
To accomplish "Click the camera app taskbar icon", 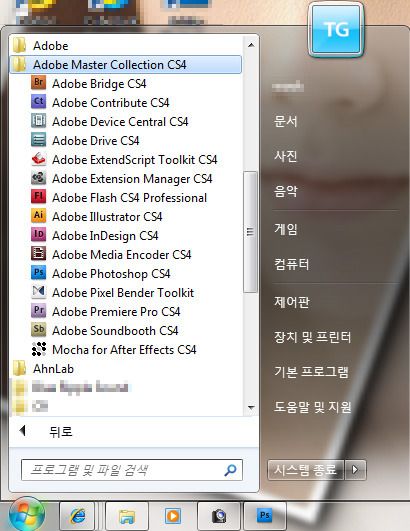I will (x=219, y=516).
